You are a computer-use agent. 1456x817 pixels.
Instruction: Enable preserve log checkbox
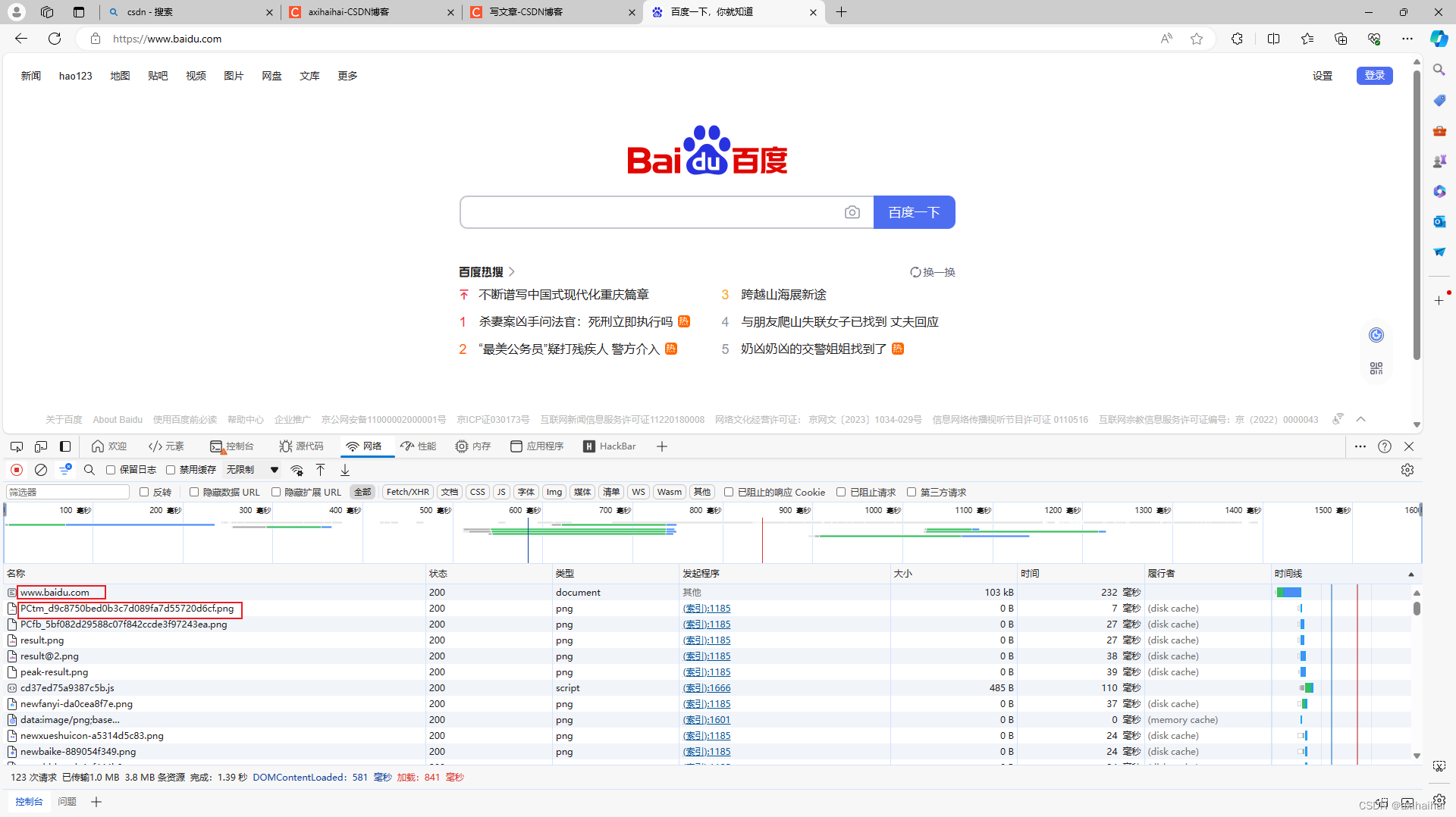coord(111,470)
